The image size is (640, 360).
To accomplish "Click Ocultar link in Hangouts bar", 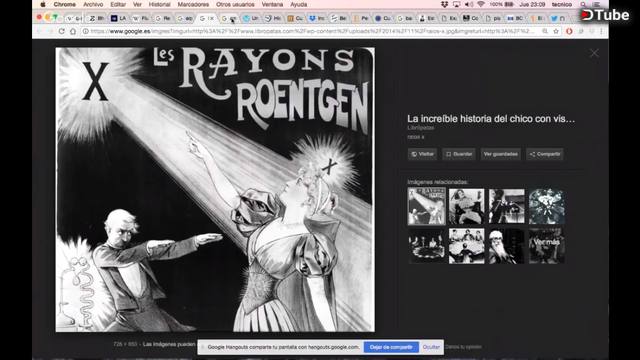I will click(x=431, y=347).
